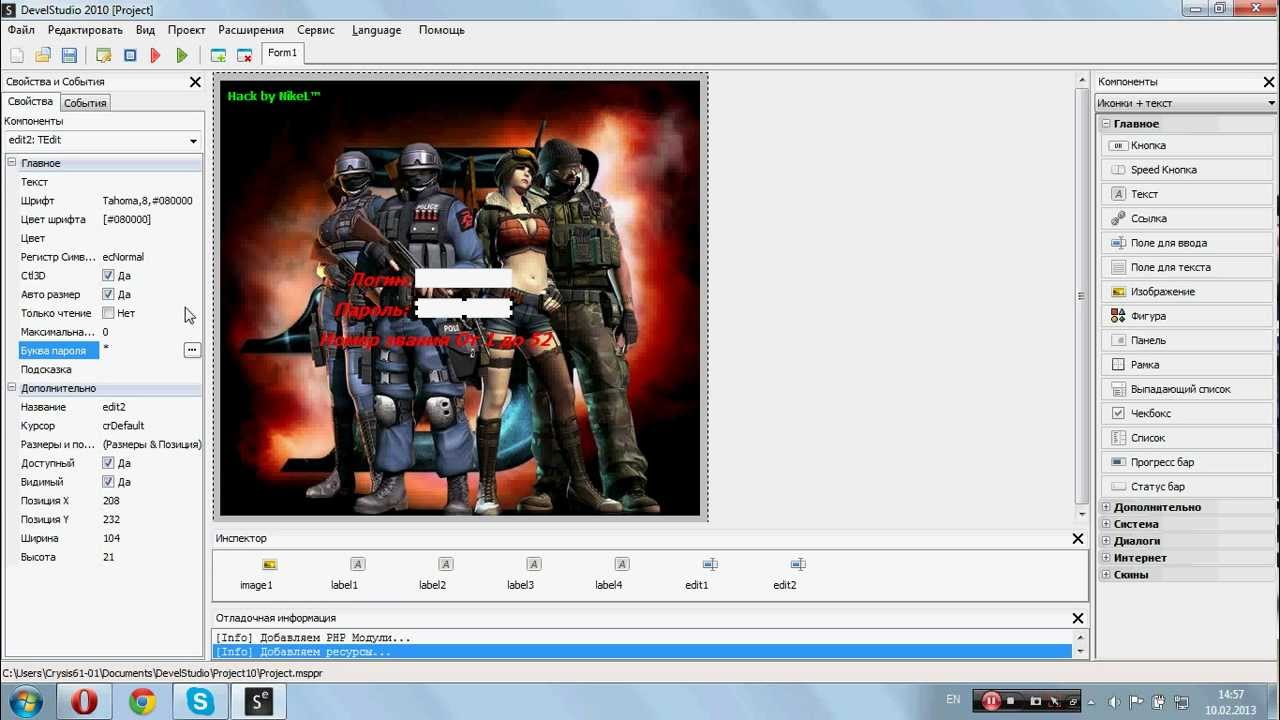Toggle the Доступный checkbox
Screen dimensions: 1280x720
[108, 464]
